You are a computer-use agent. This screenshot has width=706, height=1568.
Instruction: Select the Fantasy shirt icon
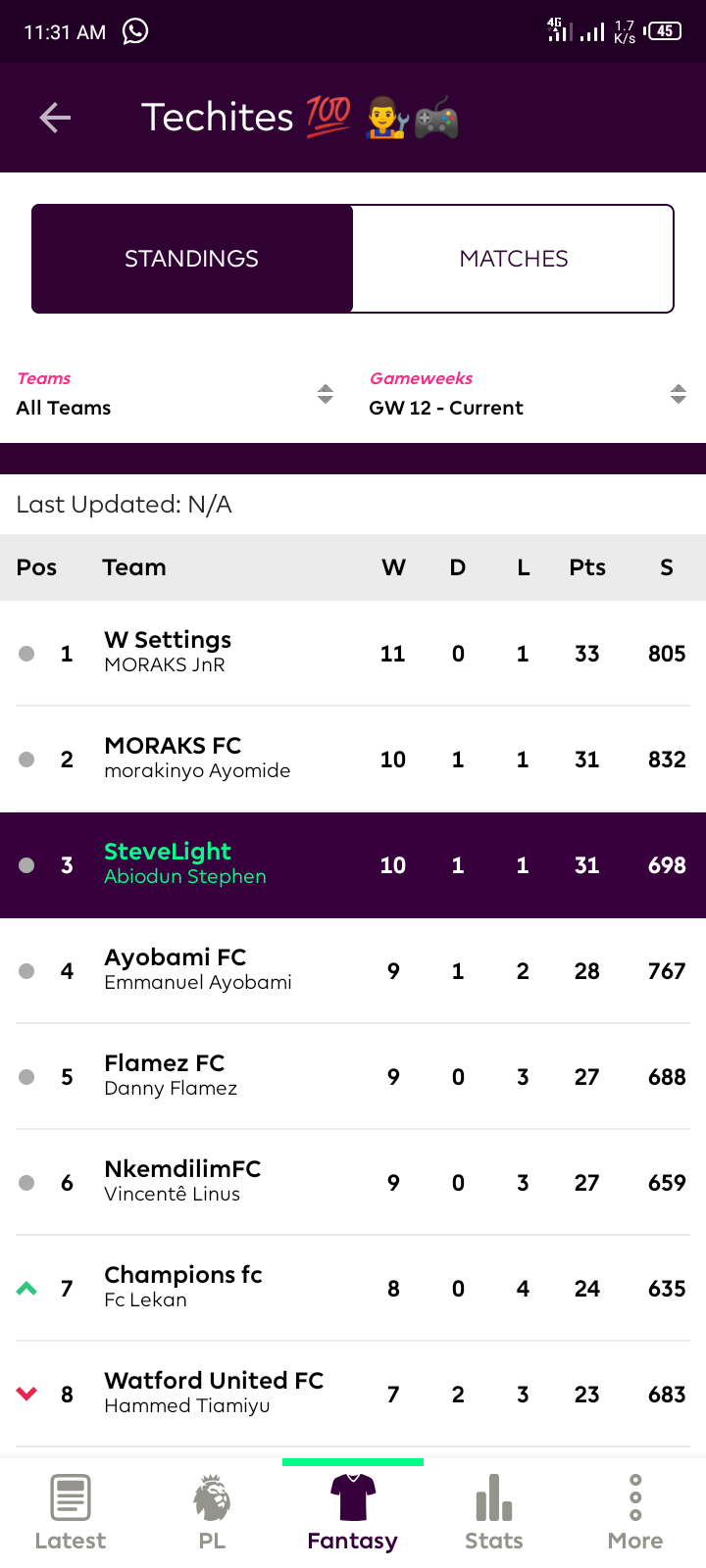[x=353, y=1497]
